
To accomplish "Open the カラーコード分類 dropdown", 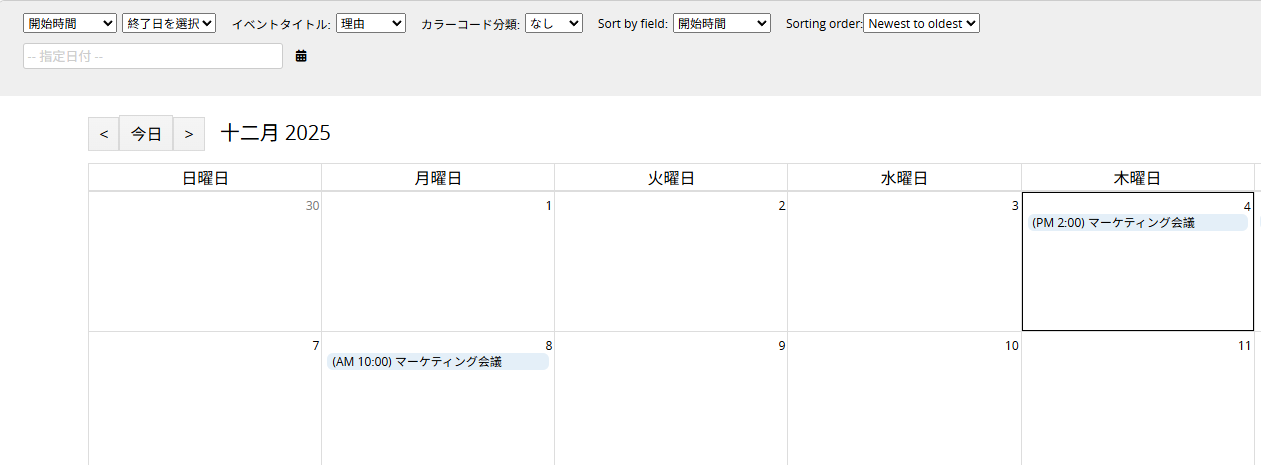I will click(x=553, y=23).
